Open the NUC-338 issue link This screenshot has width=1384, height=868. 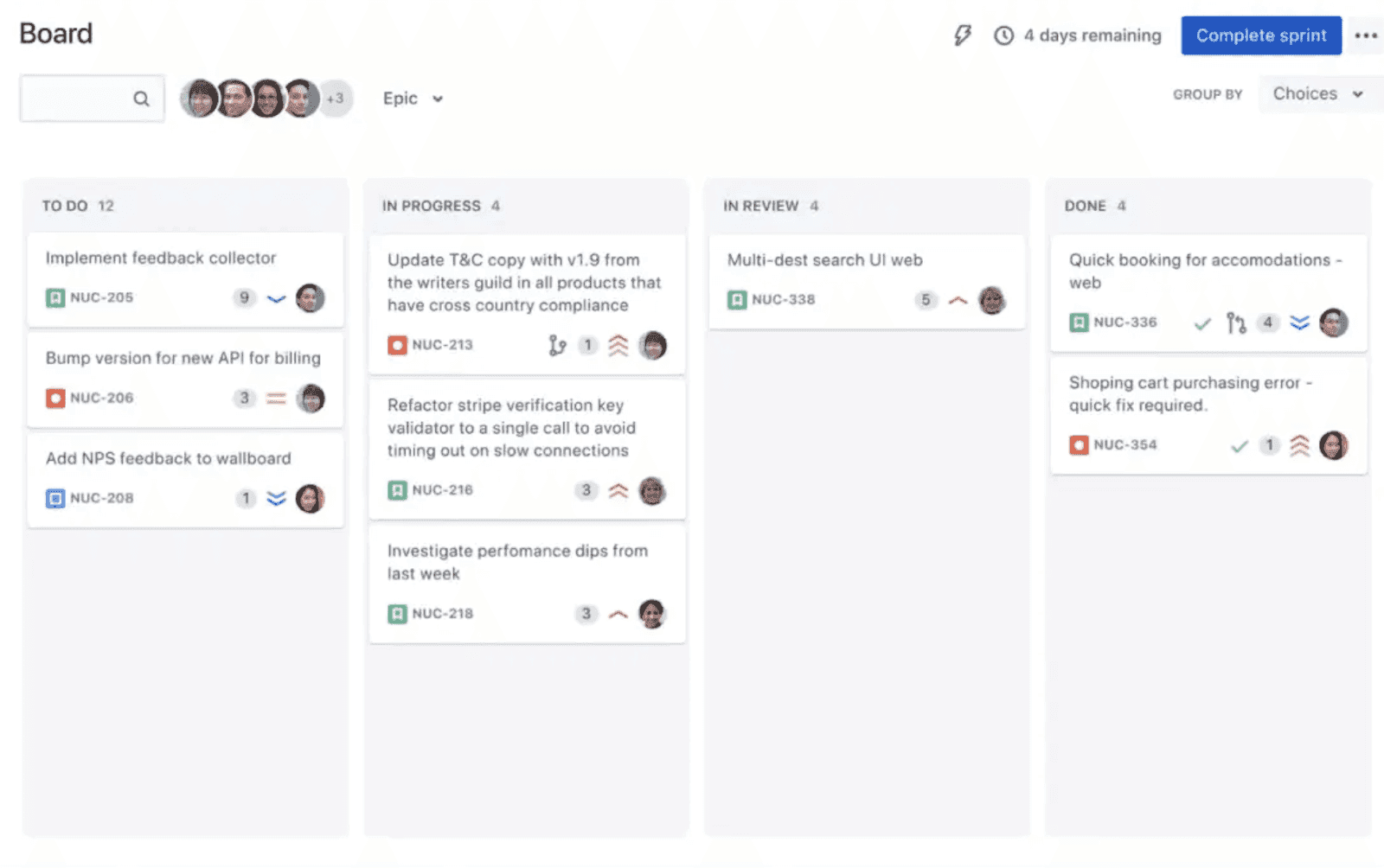pyautogui.click(x=783, y=300)
